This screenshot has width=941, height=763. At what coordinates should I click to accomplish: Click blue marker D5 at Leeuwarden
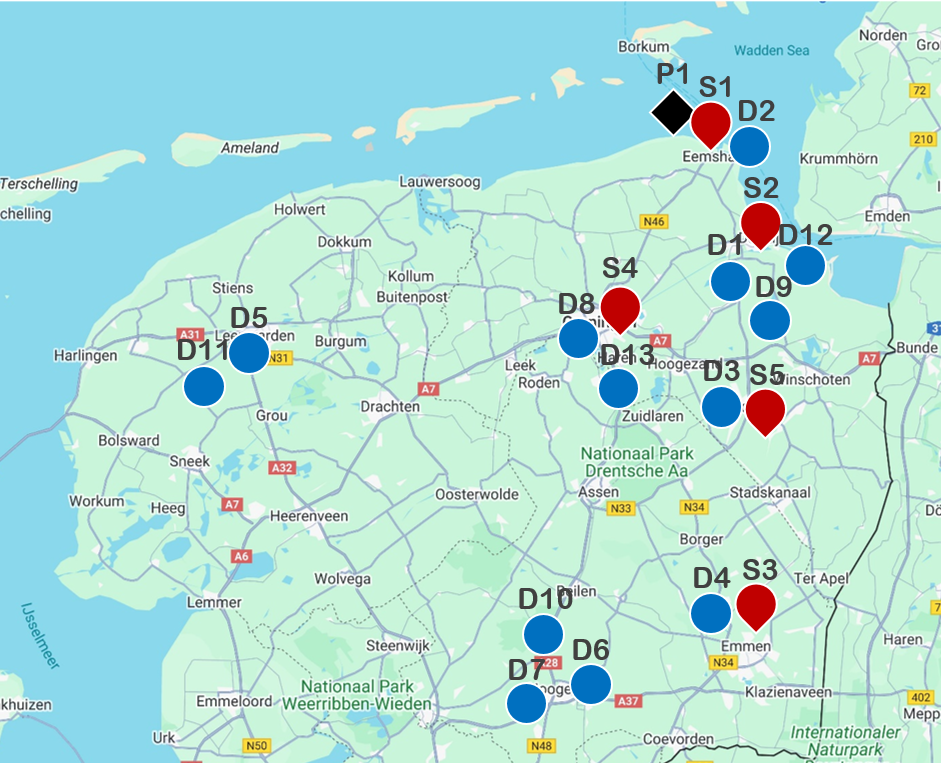pyautogui.click(x=249, y=353)
